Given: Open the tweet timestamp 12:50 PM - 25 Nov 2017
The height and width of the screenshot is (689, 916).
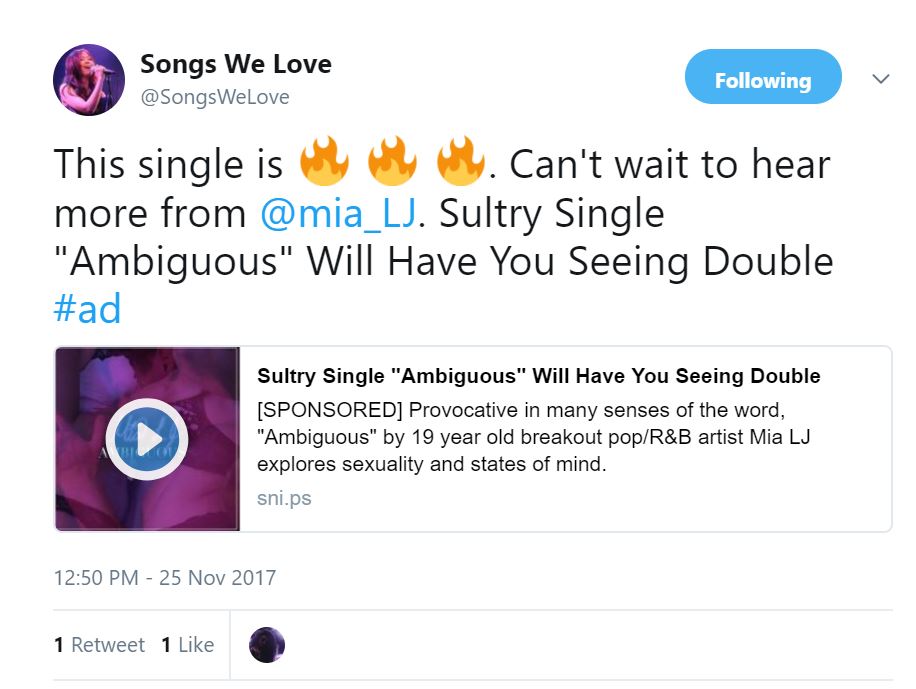Looking at the screenshot, I should coord(165,577).
